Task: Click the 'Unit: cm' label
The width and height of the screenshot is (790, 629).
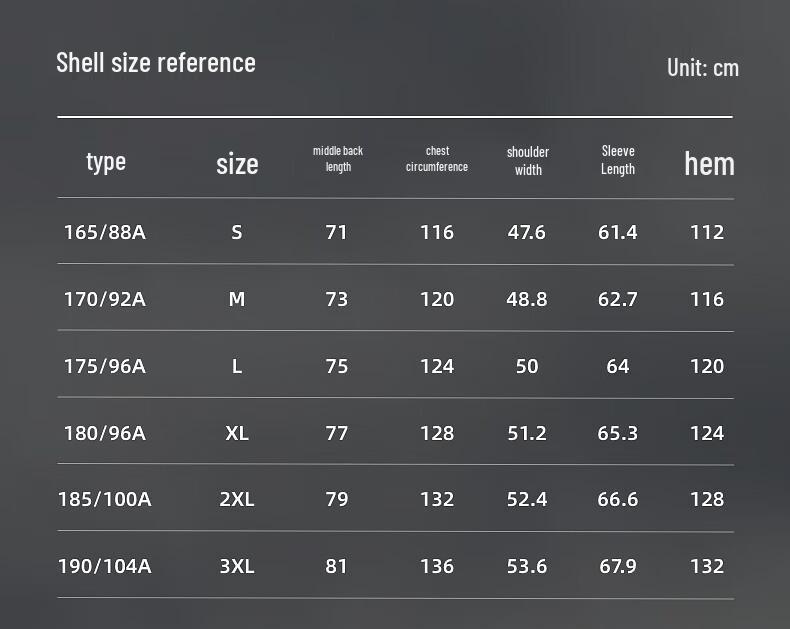Action: coord(702,68)
